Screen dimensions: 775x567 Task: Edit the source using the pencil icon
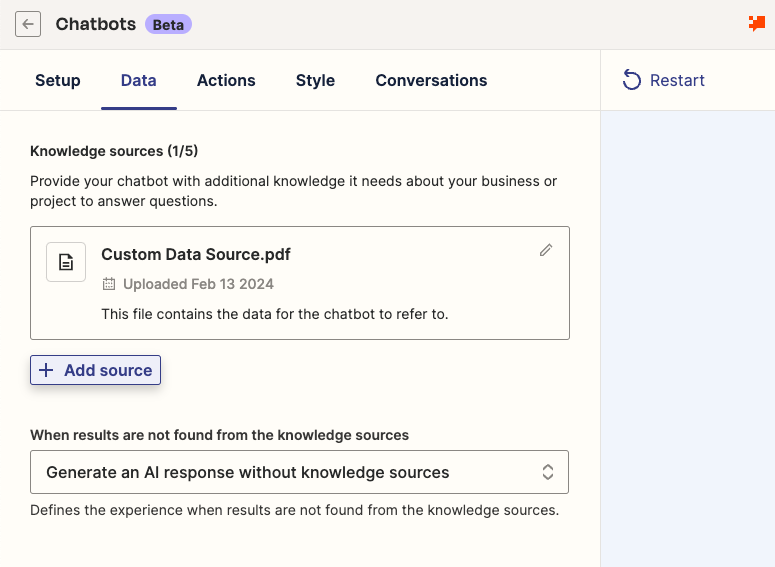point(545,250)
